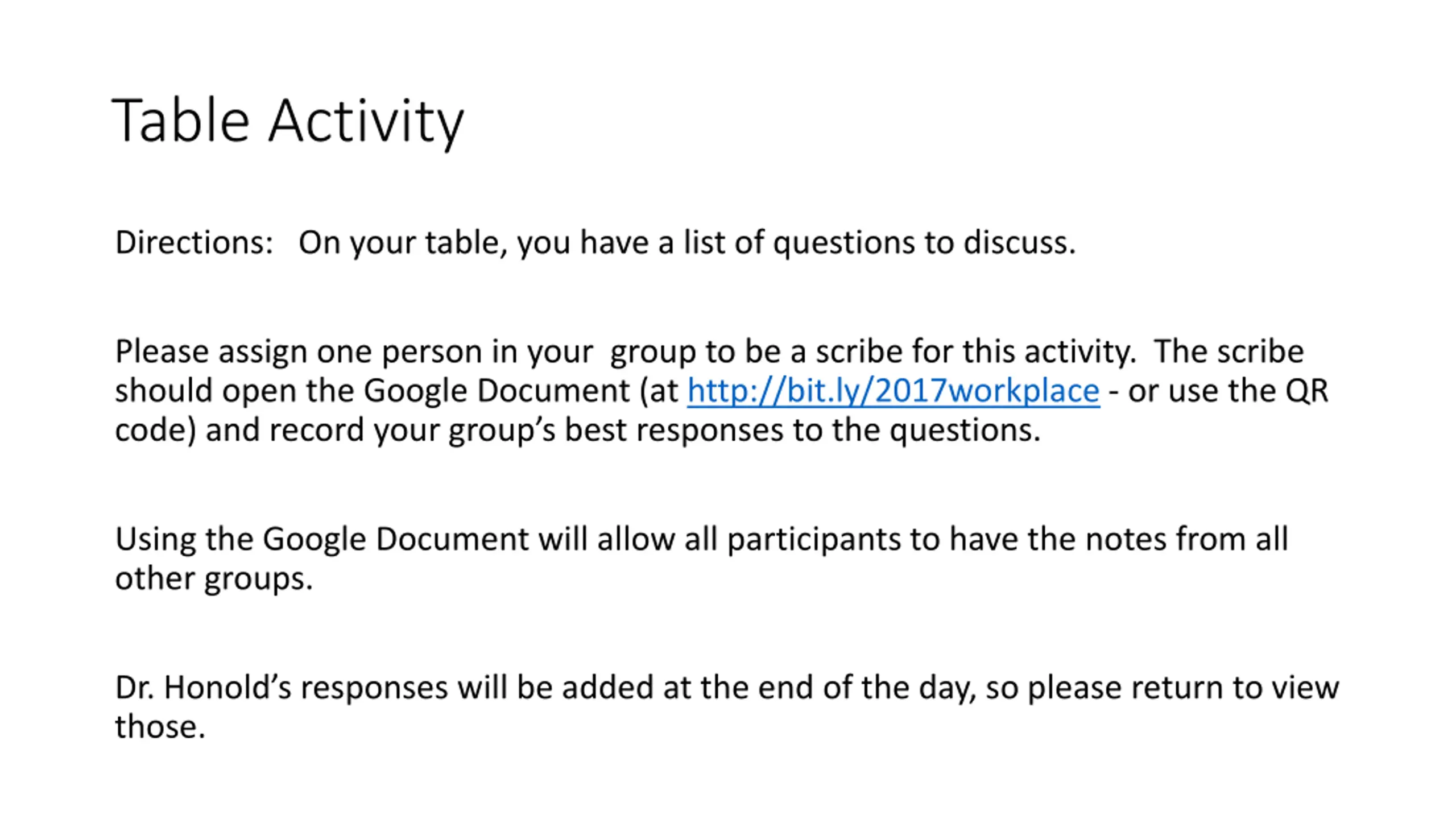This screenshot has height=819, width=1456.
Task: Click the code) and record responses line
Action: point(577,431)
